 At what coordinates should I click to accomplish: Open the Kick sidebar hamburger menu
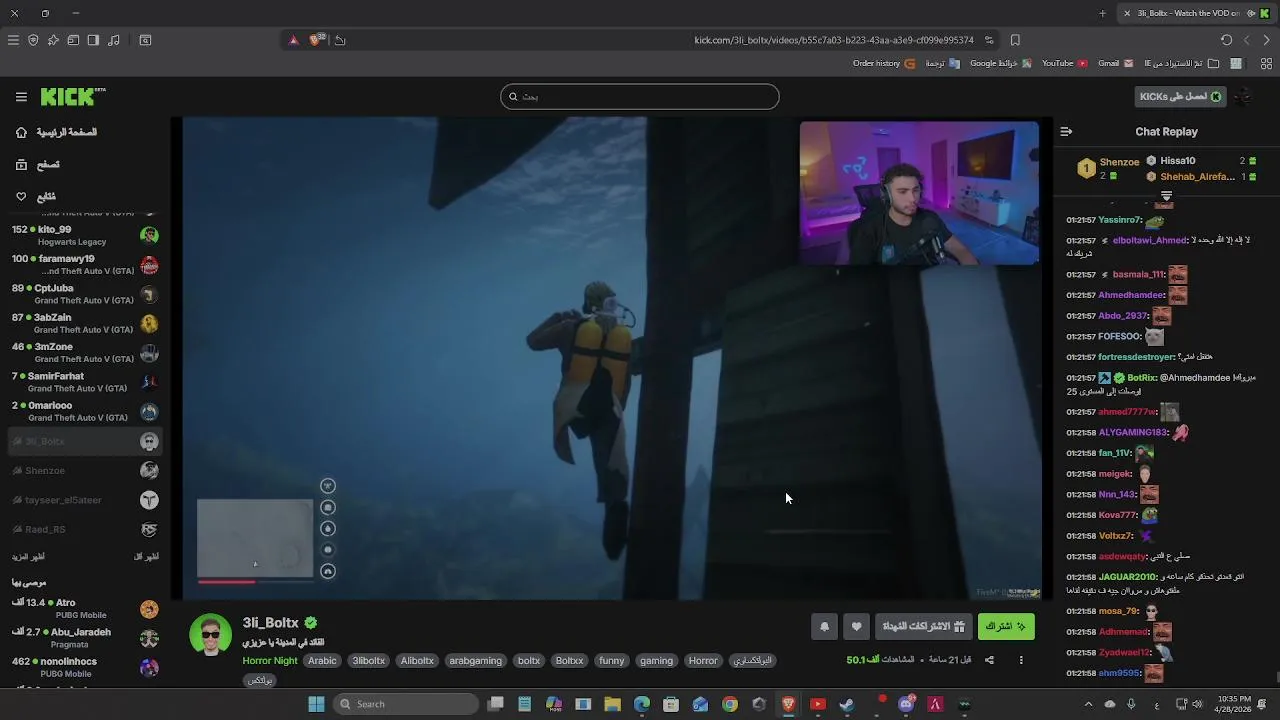click(21, 97)
